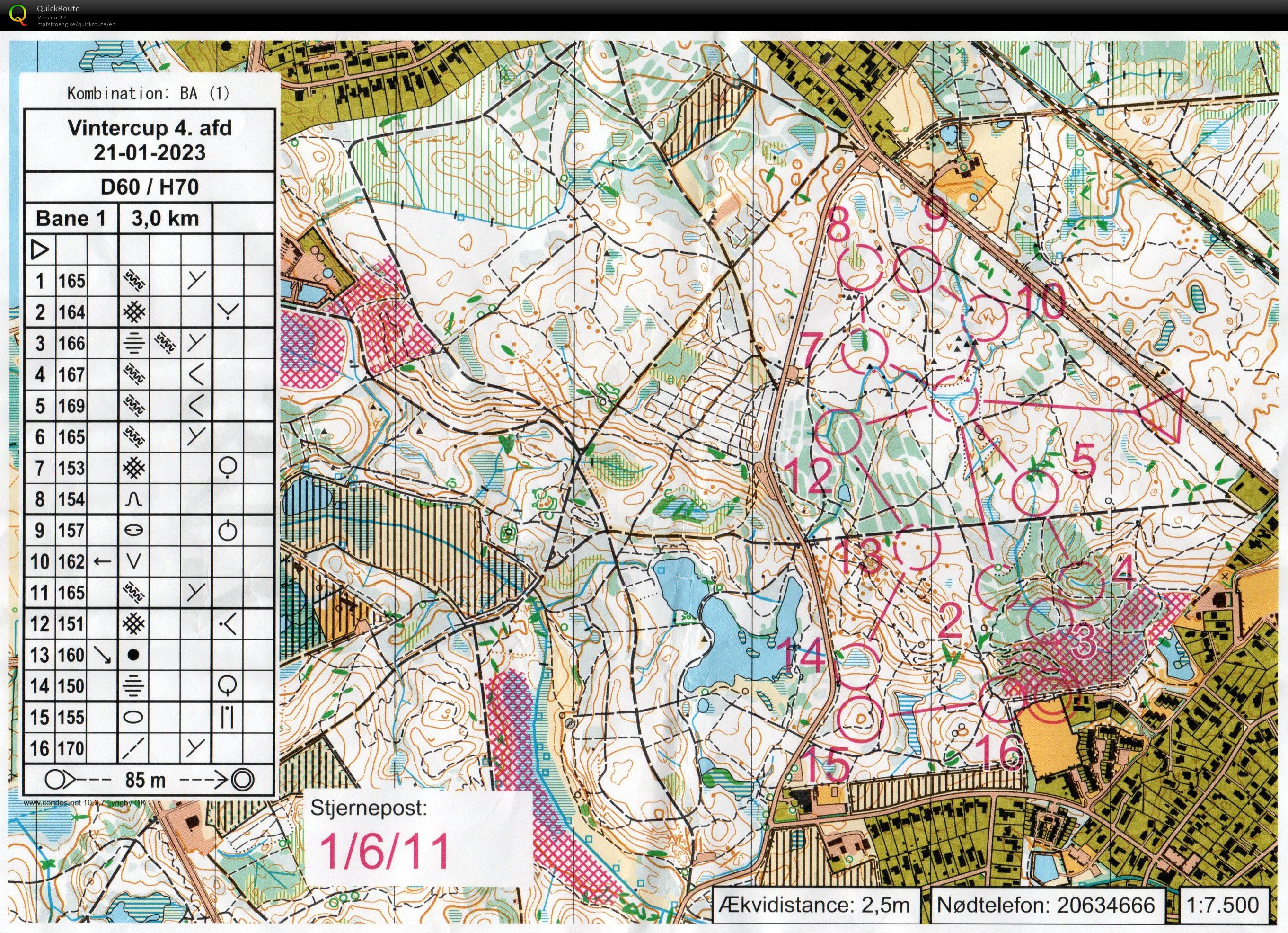
Task: Click the 'Bane 1' cell
Action: click(x=71, y=218)
